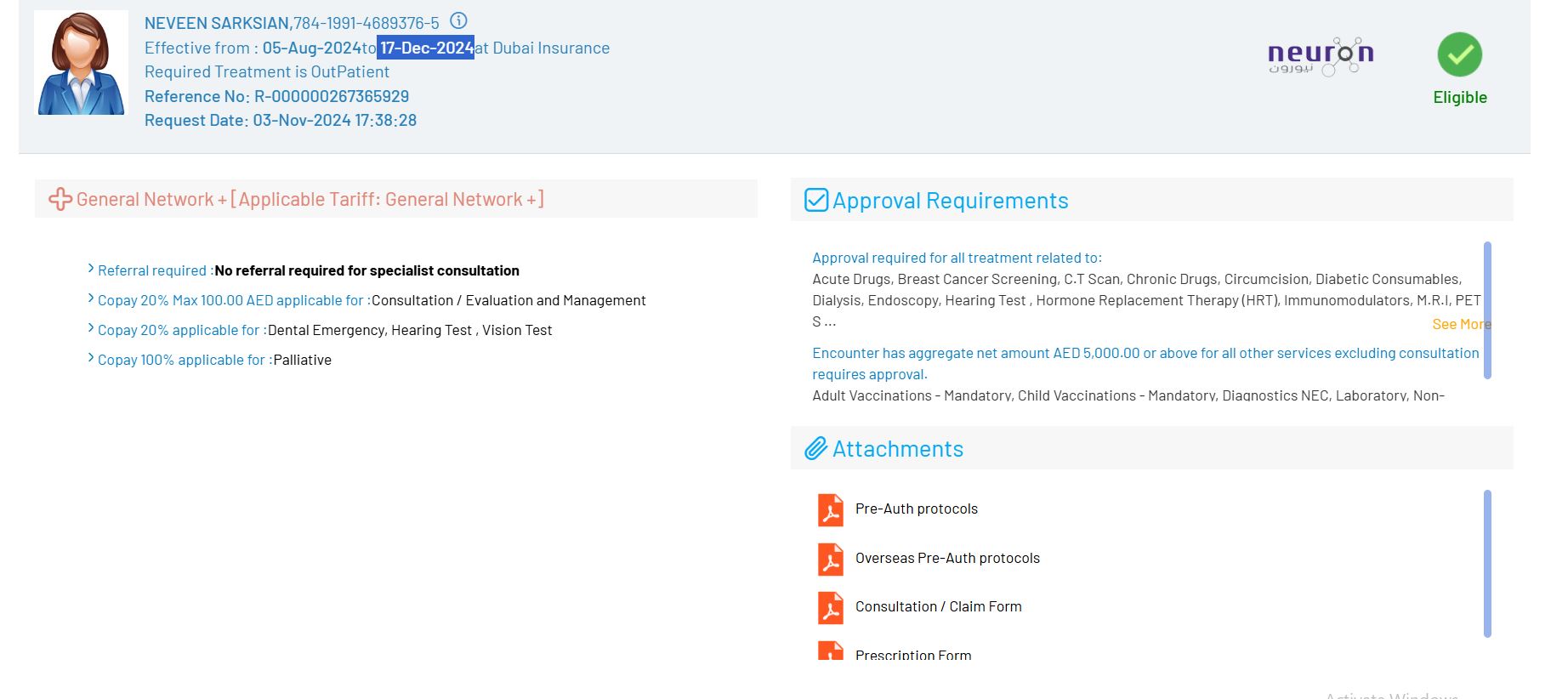Click See More in Approval Requirements

coord(1461,324)
